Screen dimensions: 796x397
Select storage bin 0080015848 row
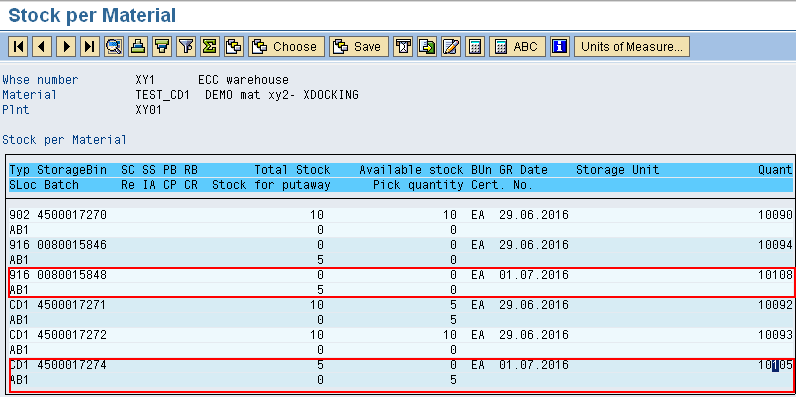coord(401,282)
